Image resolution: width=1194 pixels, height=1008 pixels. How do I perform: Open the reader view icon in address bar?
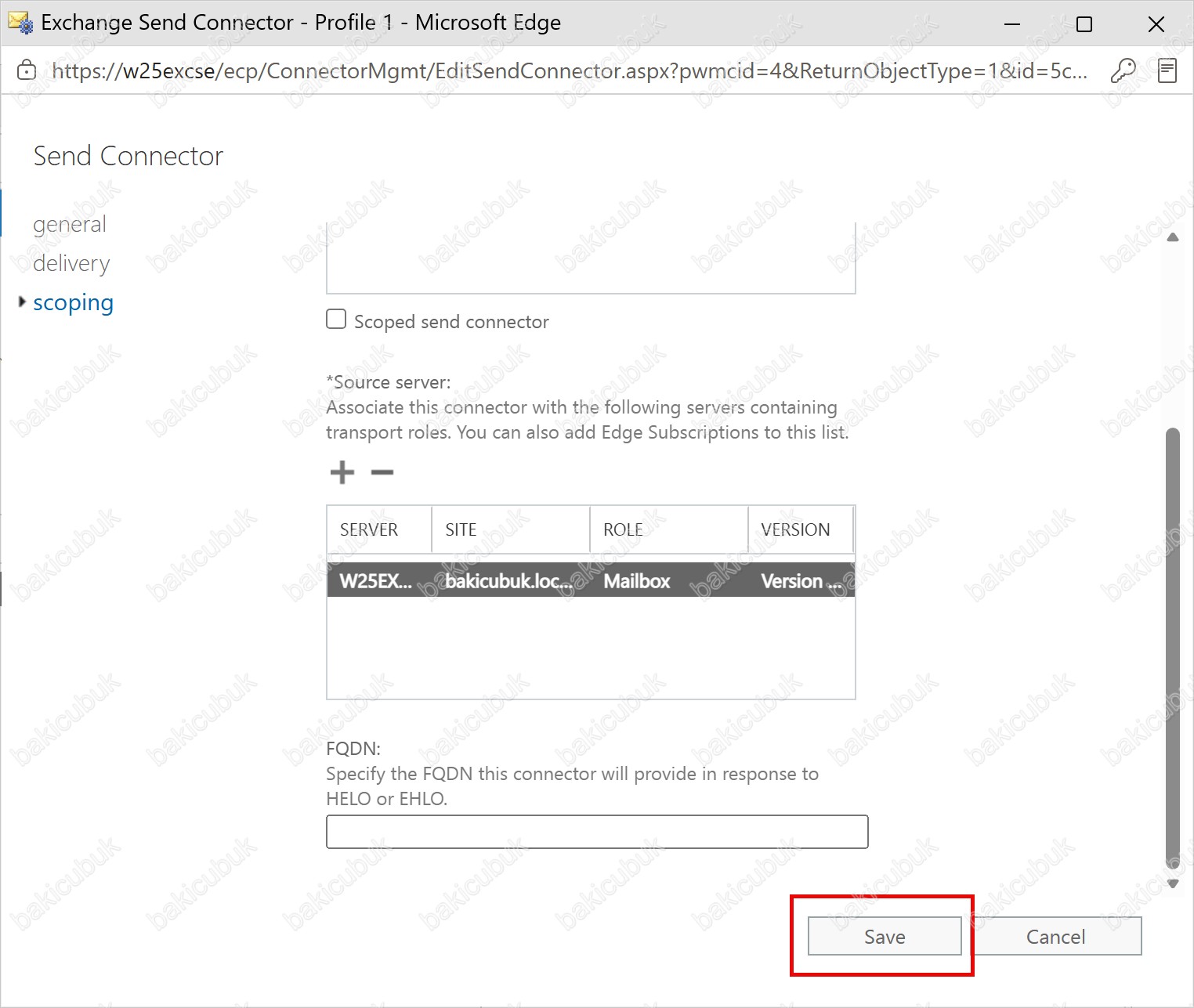tap(1167, 71)
